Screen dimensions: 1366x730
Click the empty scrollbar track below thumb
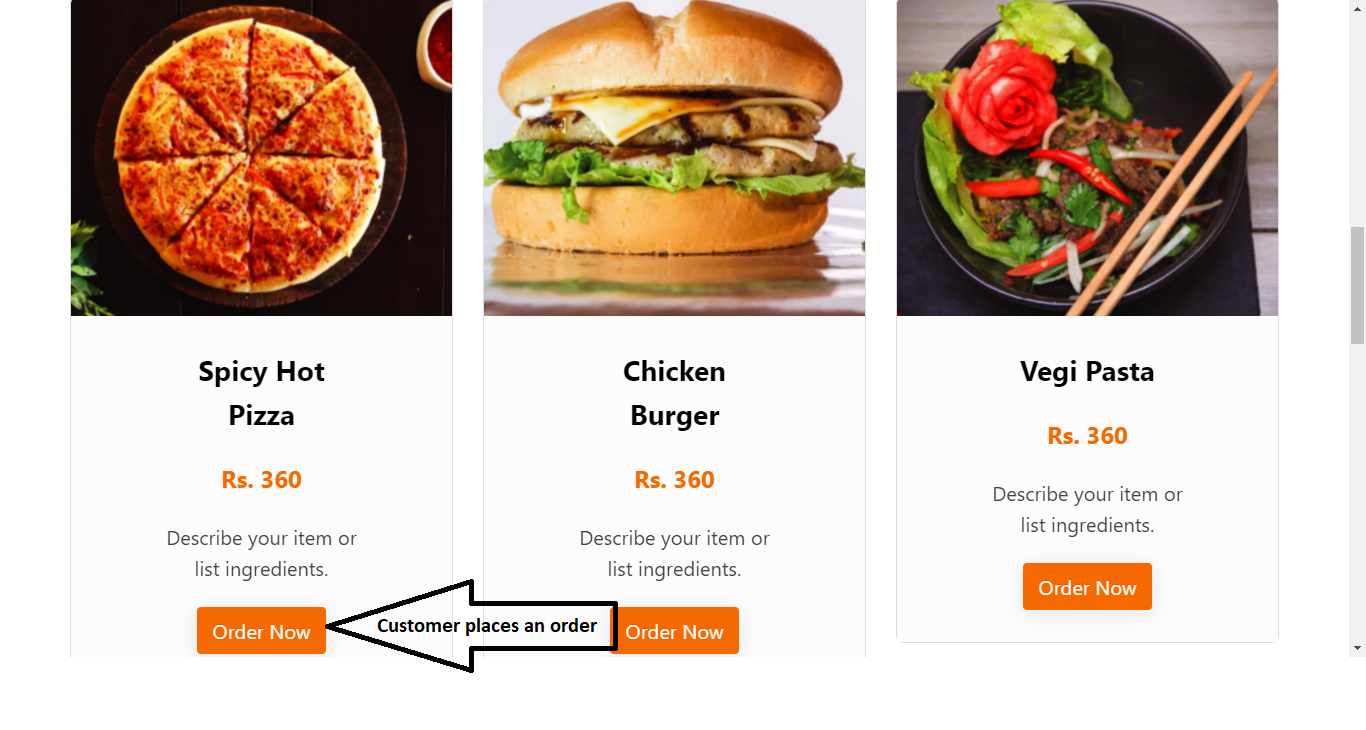coord(1357,490)
